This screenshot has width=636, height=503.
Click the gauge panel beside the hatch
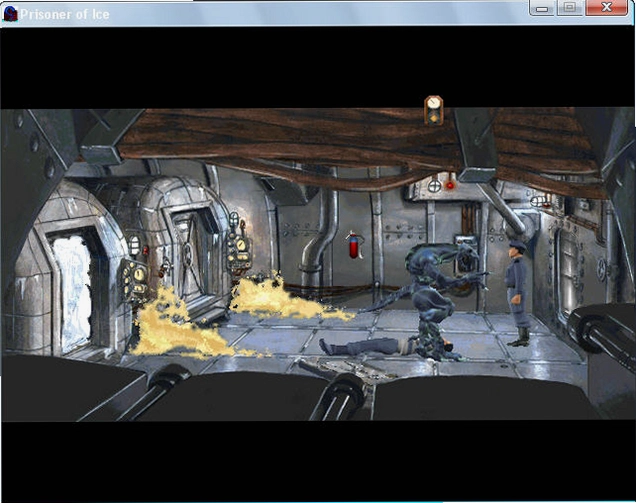(238, 249)
